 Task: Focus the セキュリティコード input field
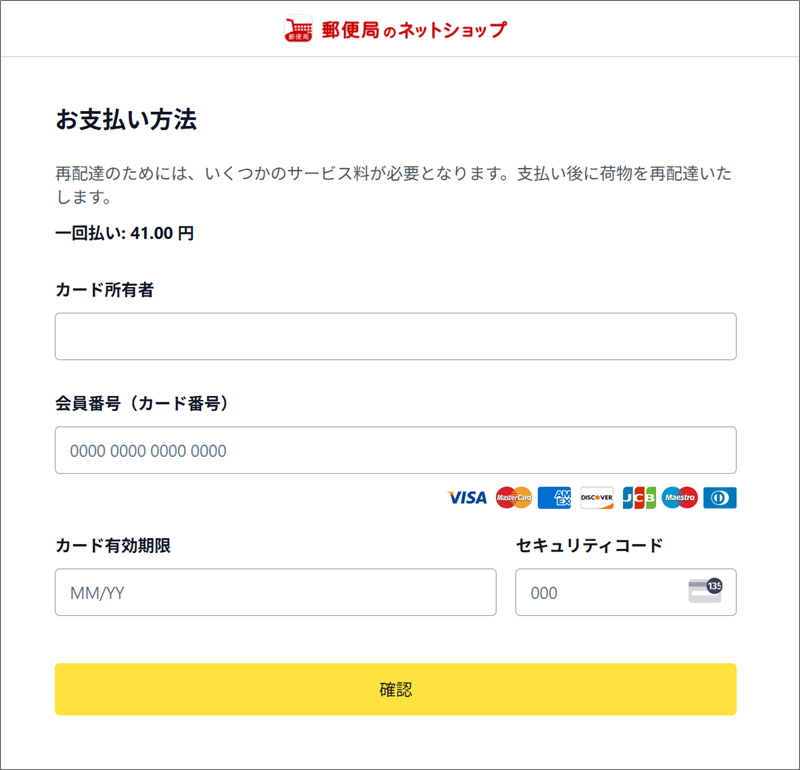pyautogui.click(x=626, y=592)
